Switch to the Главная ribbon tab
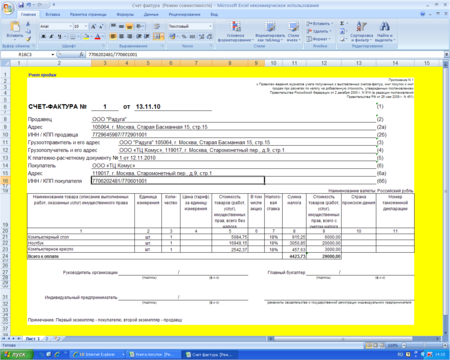The width and height of the screenshot is (450, 360). (x=28, y=14)
